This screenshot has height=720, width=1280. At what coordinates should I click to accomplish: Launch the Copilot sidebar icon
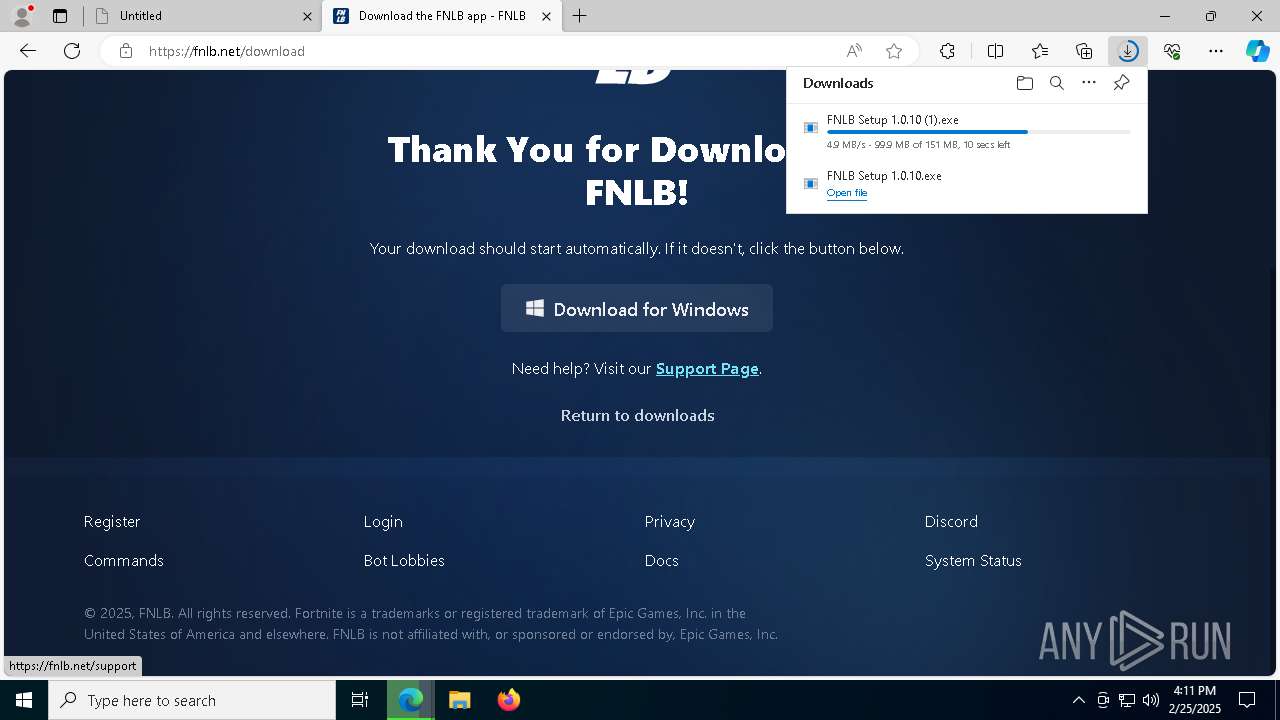[x=1258, y=51]
